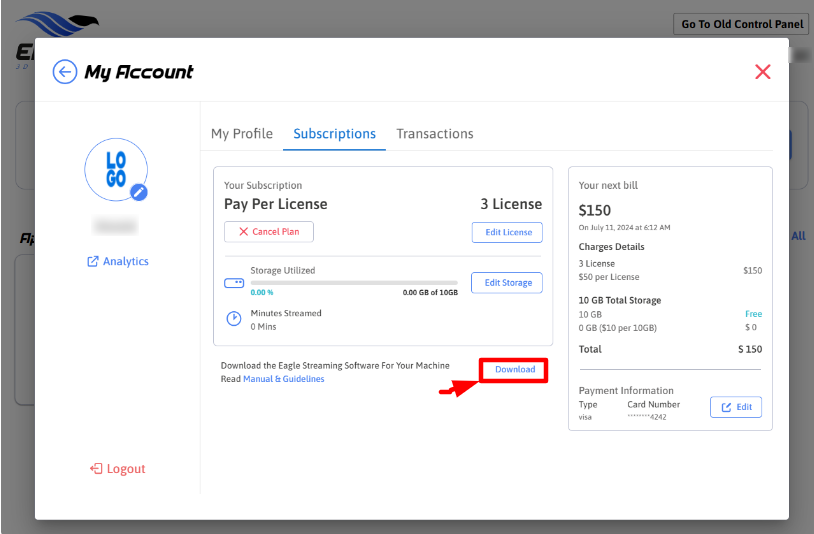Close the My Account dialog with red X
The height and width of the screenshot is (534, 814).
tap(763, 71)
